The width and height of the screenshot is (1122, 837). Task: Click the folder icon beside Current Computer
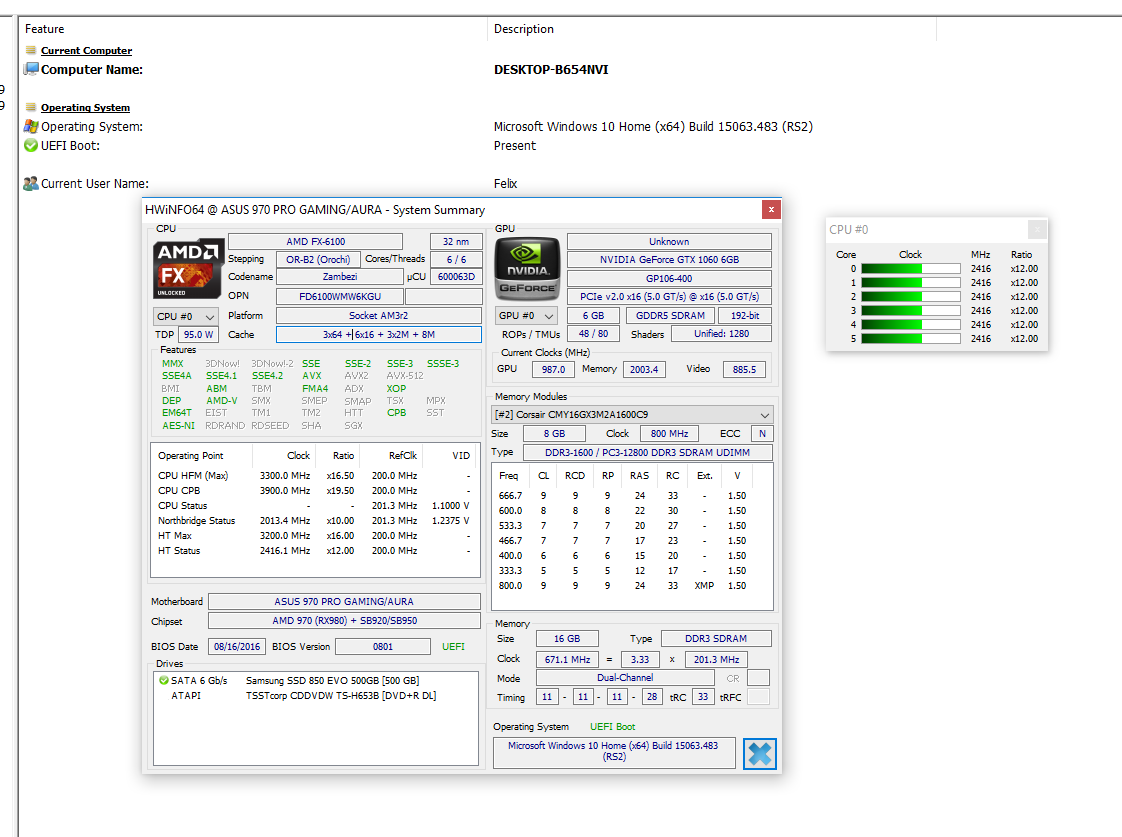31,50
